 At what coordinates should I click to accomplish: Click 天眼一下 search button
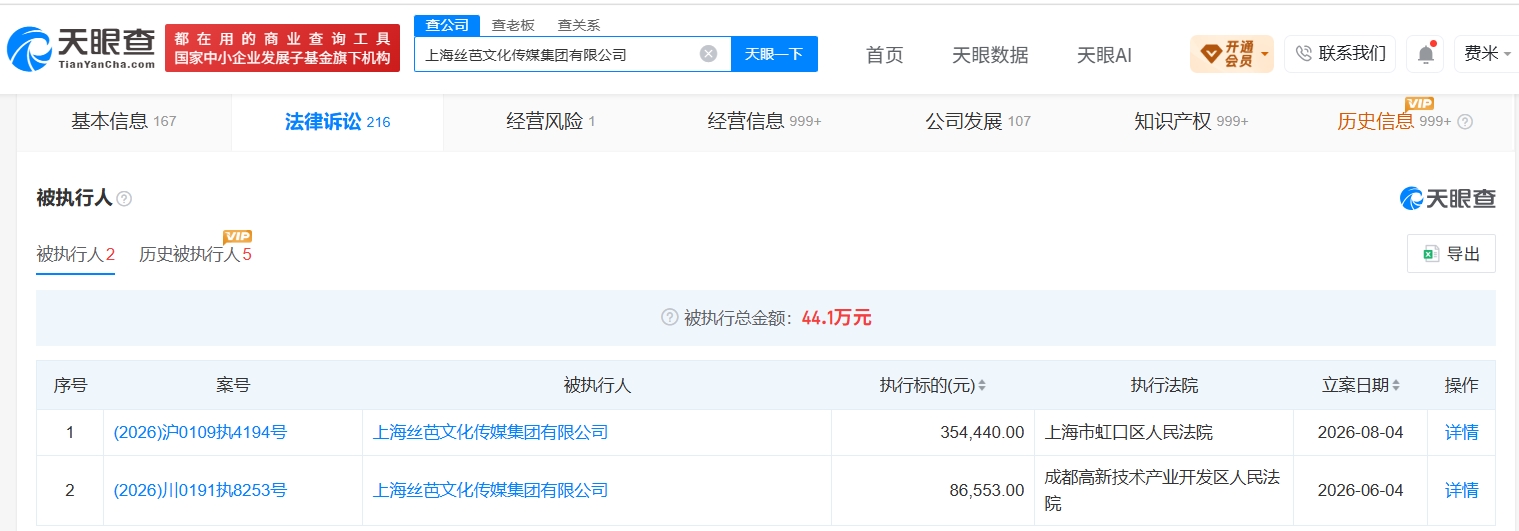coord(774,54)
